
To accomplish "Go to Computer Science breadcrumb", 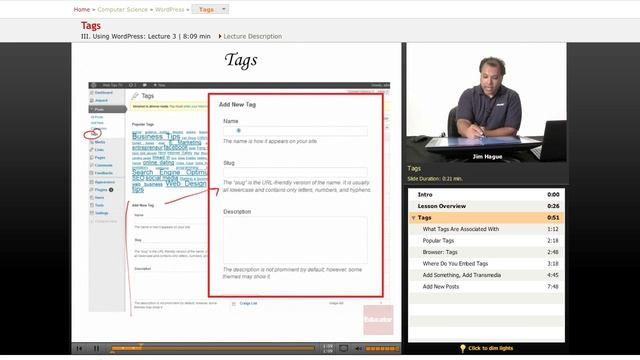I will tap(122, 9).
